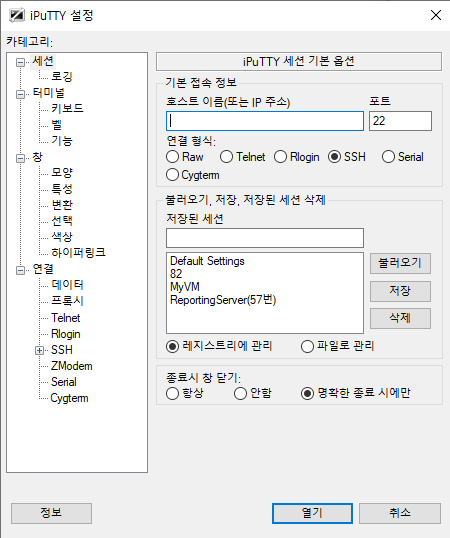Select Serial connection type
This screenshot has height=538, width=450.
403,157
